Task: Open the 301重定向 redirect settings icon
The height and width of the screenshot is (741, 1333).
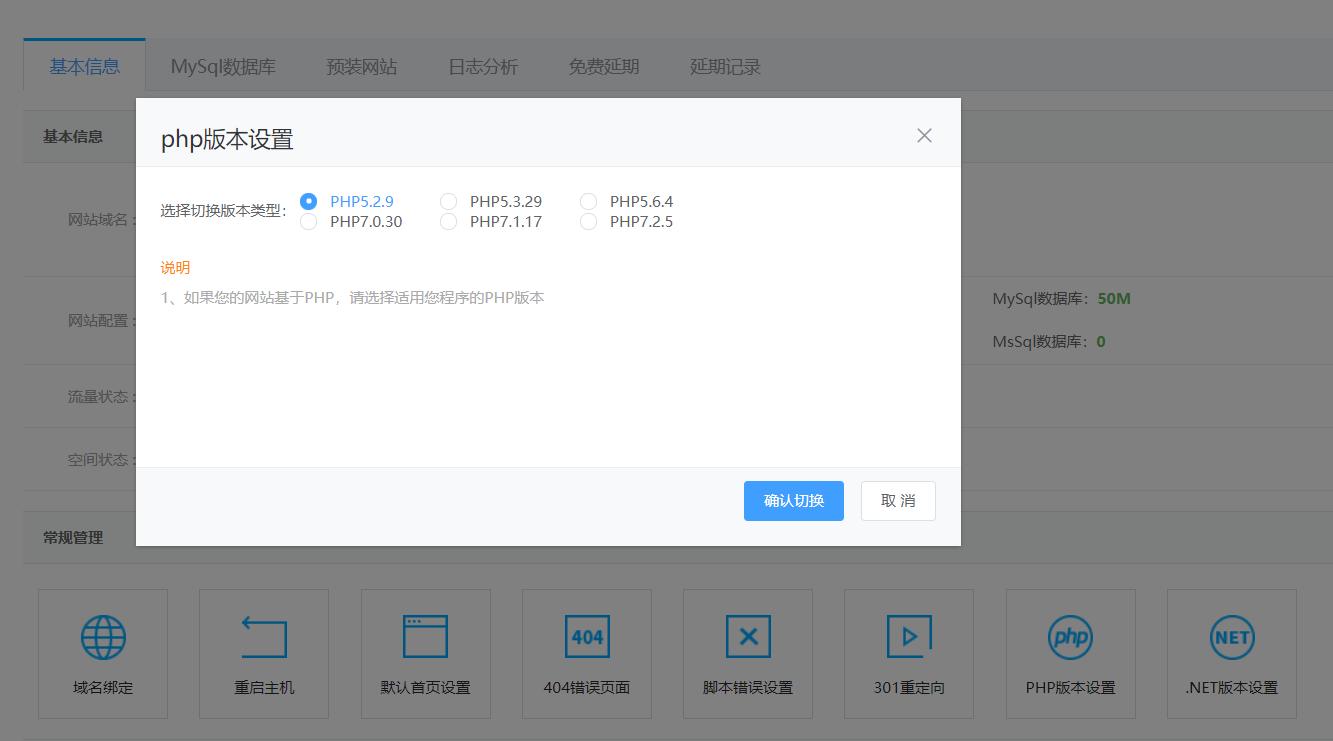Action: (x=908, y=654)
